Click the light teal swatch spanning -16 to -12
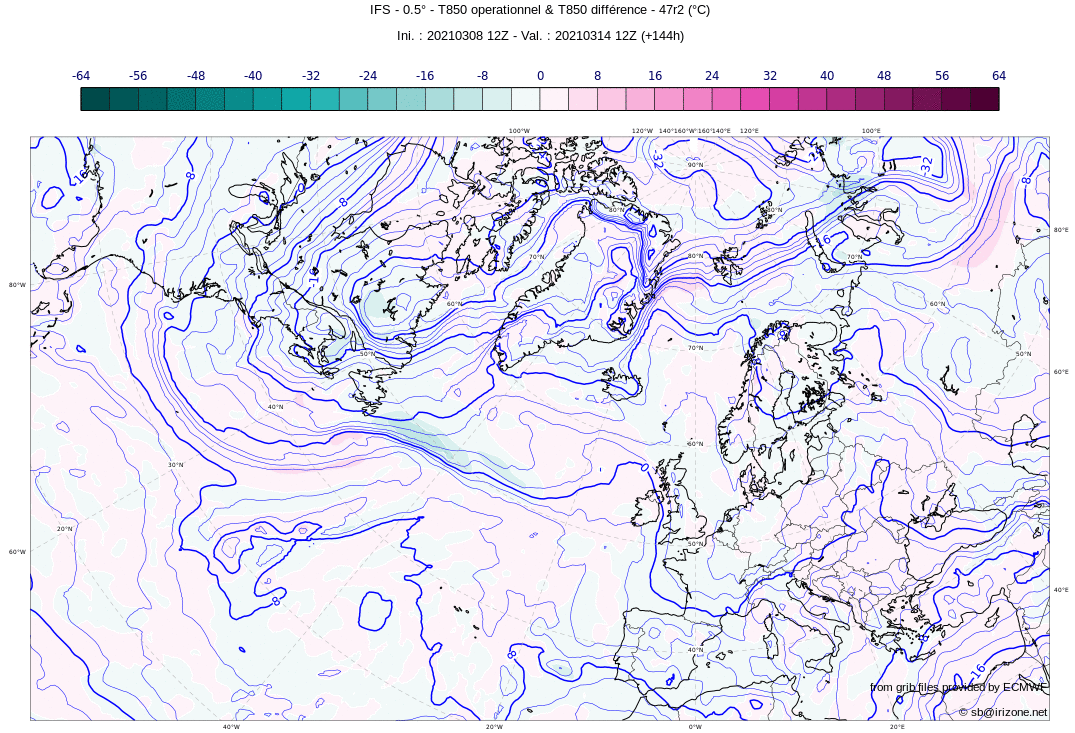Image resolution: width=1075 pixels, height=733 pixels. pos(439,99)
